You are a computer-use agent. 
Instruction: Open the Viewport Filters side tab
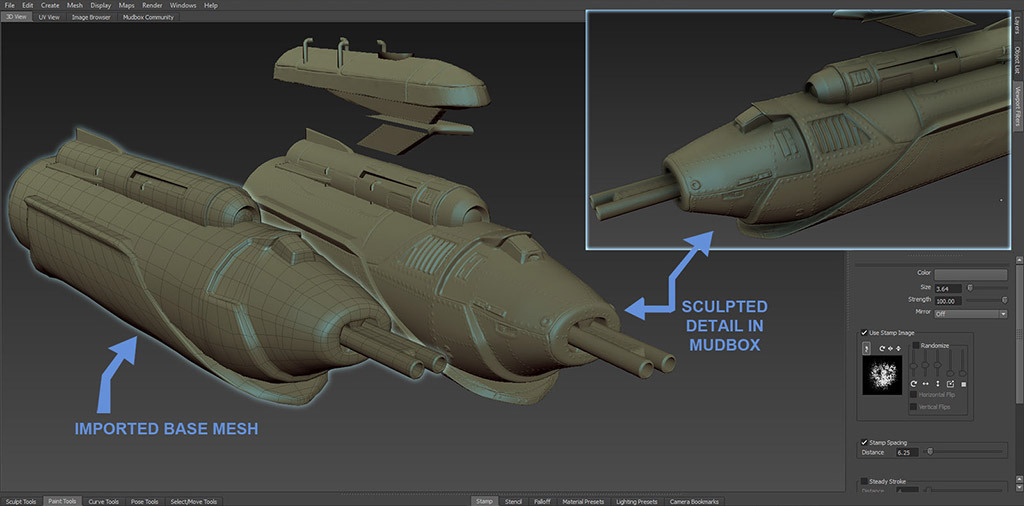(1017, 104)
